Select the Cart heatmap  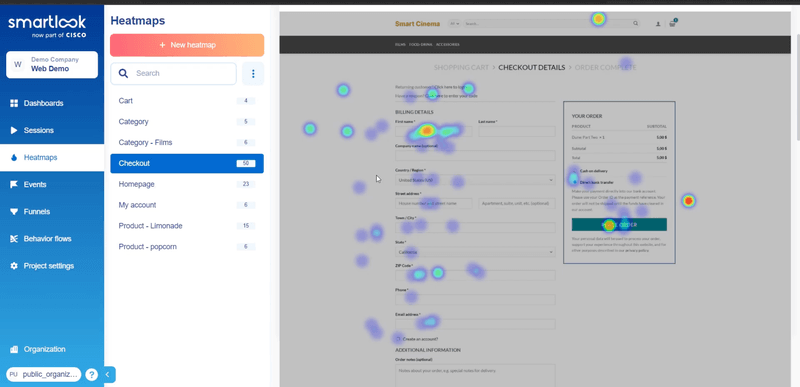[187, 101]
